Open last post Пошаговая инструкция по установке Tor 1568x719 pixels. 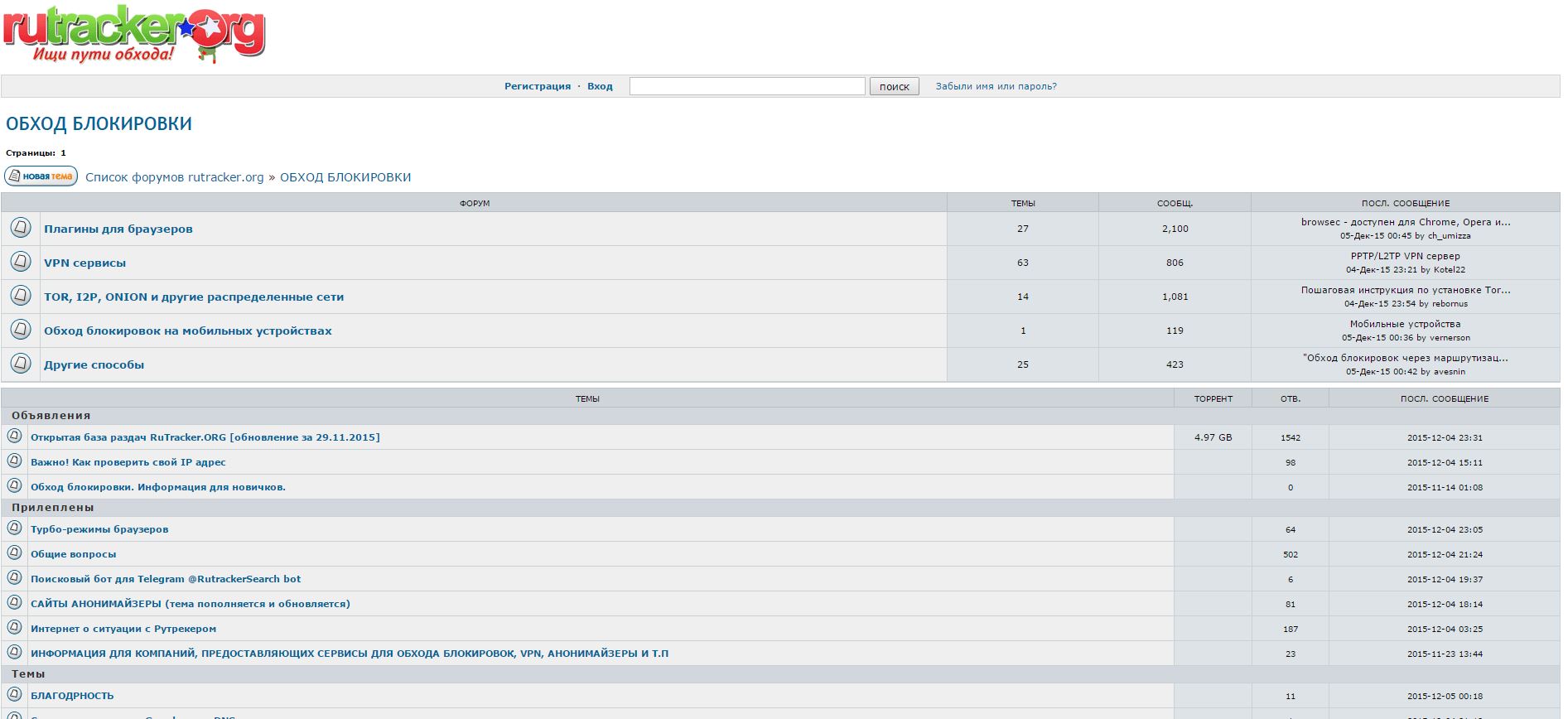[x=1406, y=290]
